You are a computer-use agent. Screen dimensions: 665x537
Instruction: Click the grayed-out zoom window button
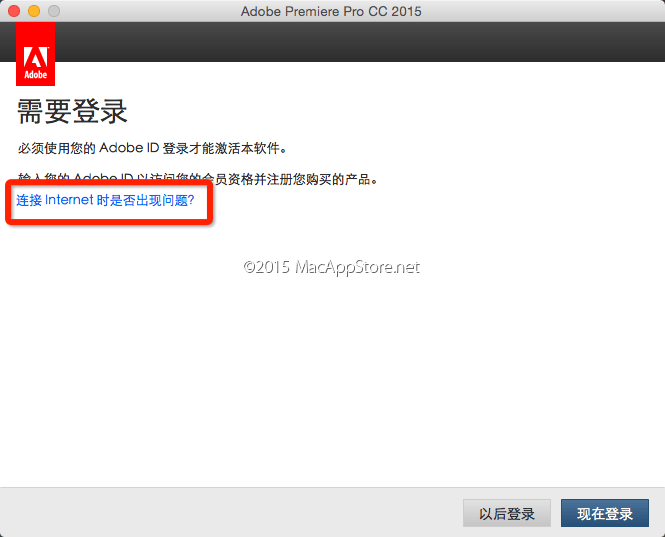54,11
